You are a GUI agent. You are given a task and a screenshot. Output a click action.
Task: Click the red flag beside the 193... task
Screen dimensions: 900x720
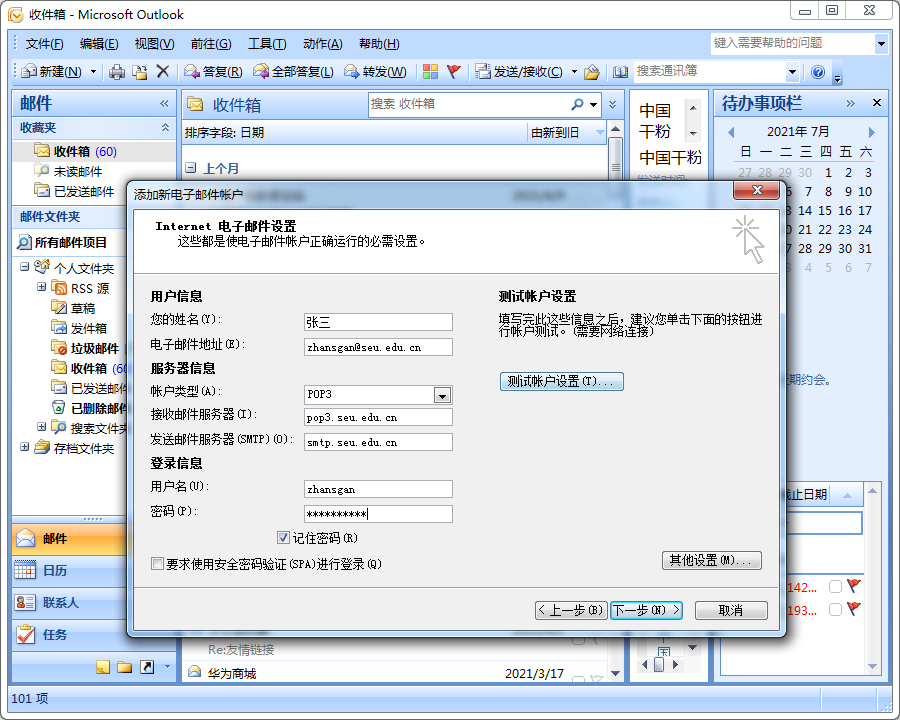854,609
